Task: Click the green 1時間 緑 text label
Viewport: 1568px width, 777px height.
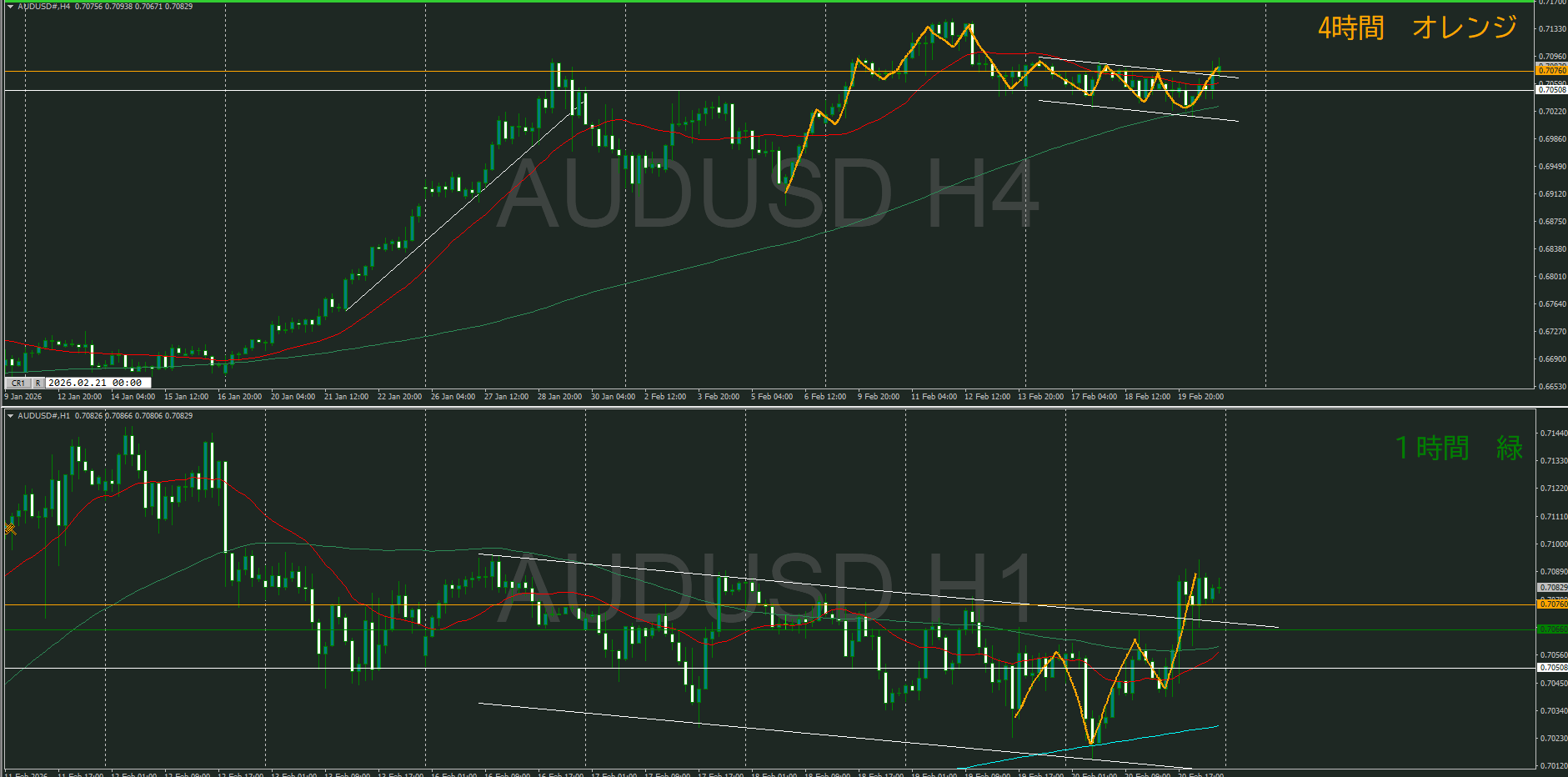Action: click(1458, 449)
